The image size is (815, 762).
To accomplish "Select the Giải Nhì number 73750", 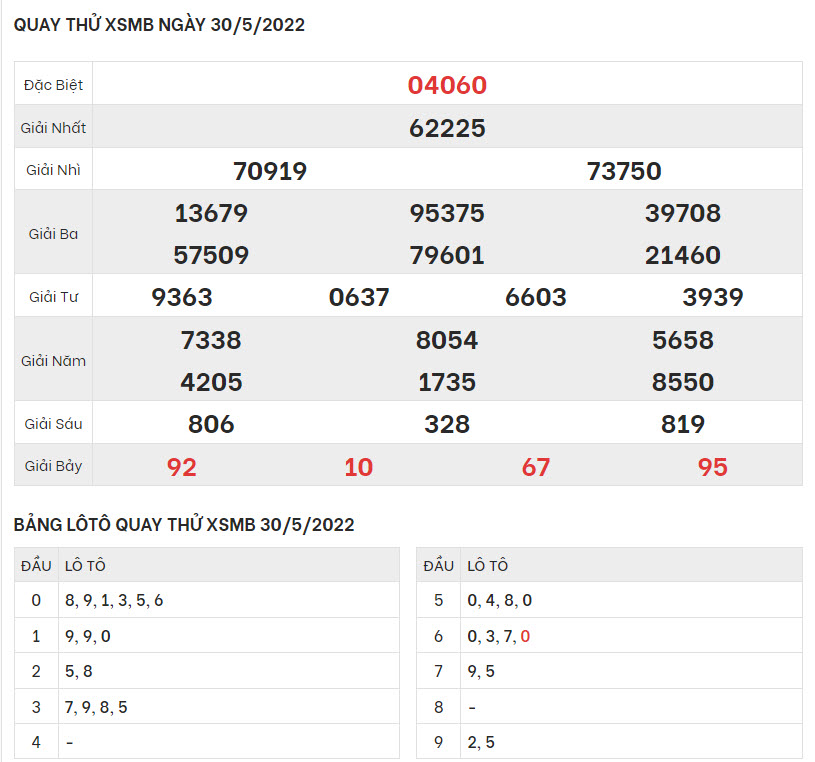I will click(x=624, y=171).
